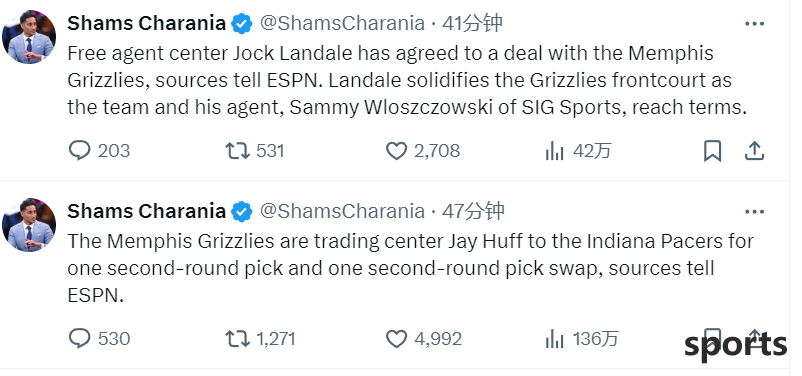
Task: Open the 47分钟 timestamp link
Action: click(x=473, y=211)
